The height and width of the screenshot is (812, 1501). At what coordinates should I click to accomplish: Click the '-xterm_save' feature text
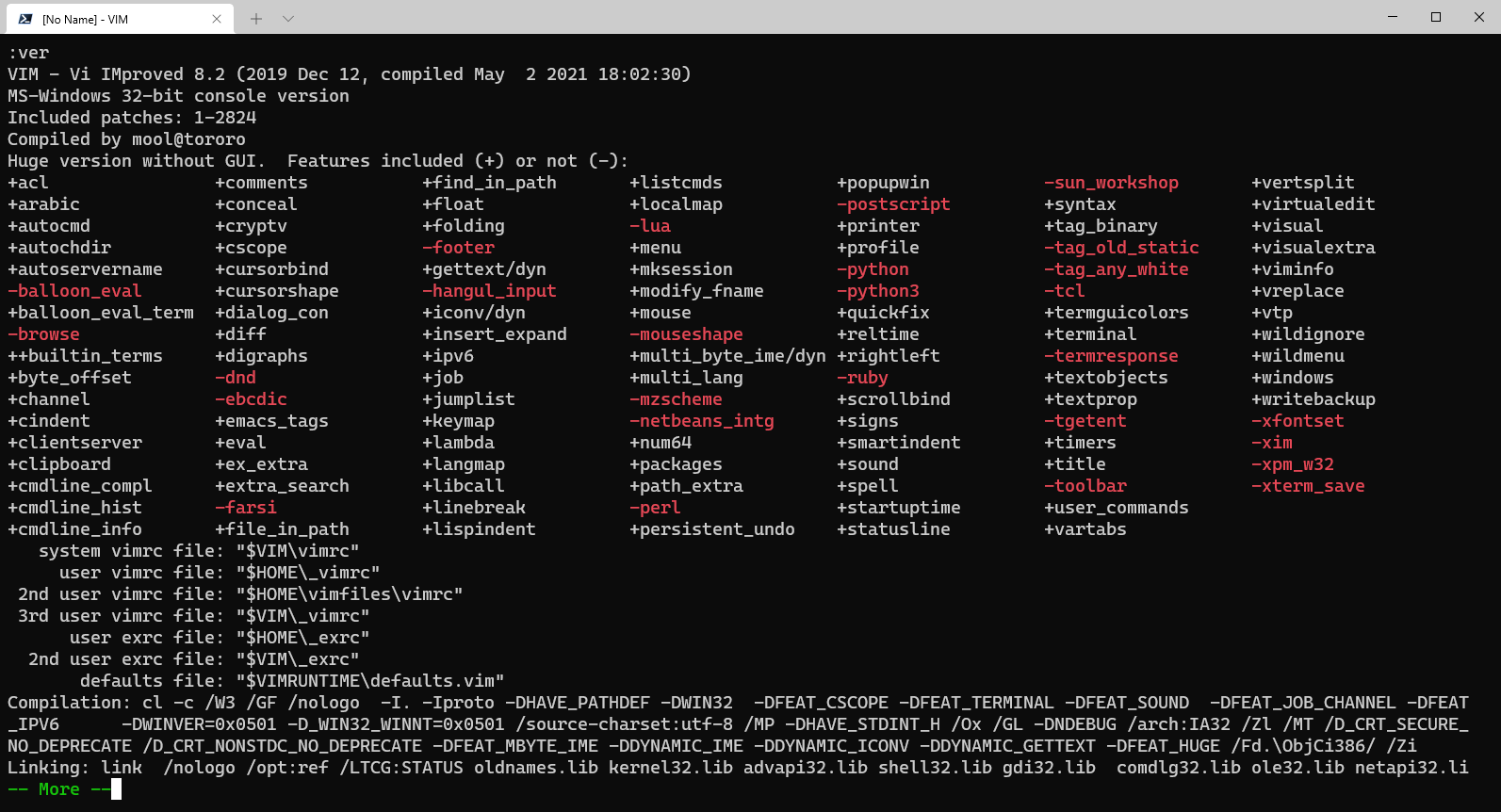[1308, 486]
